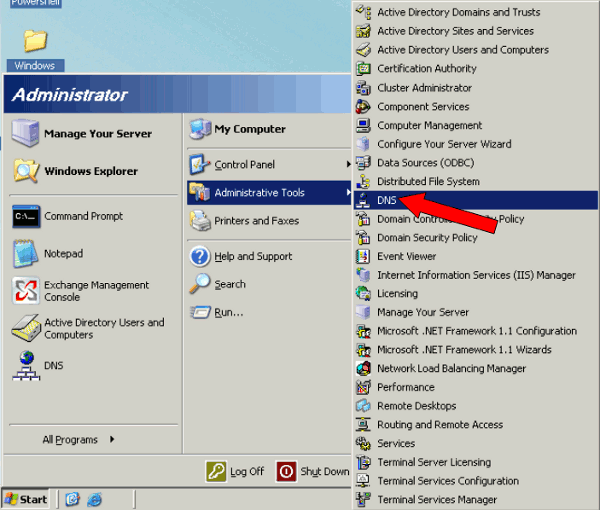Click the Services gears icon

(363, 443)
